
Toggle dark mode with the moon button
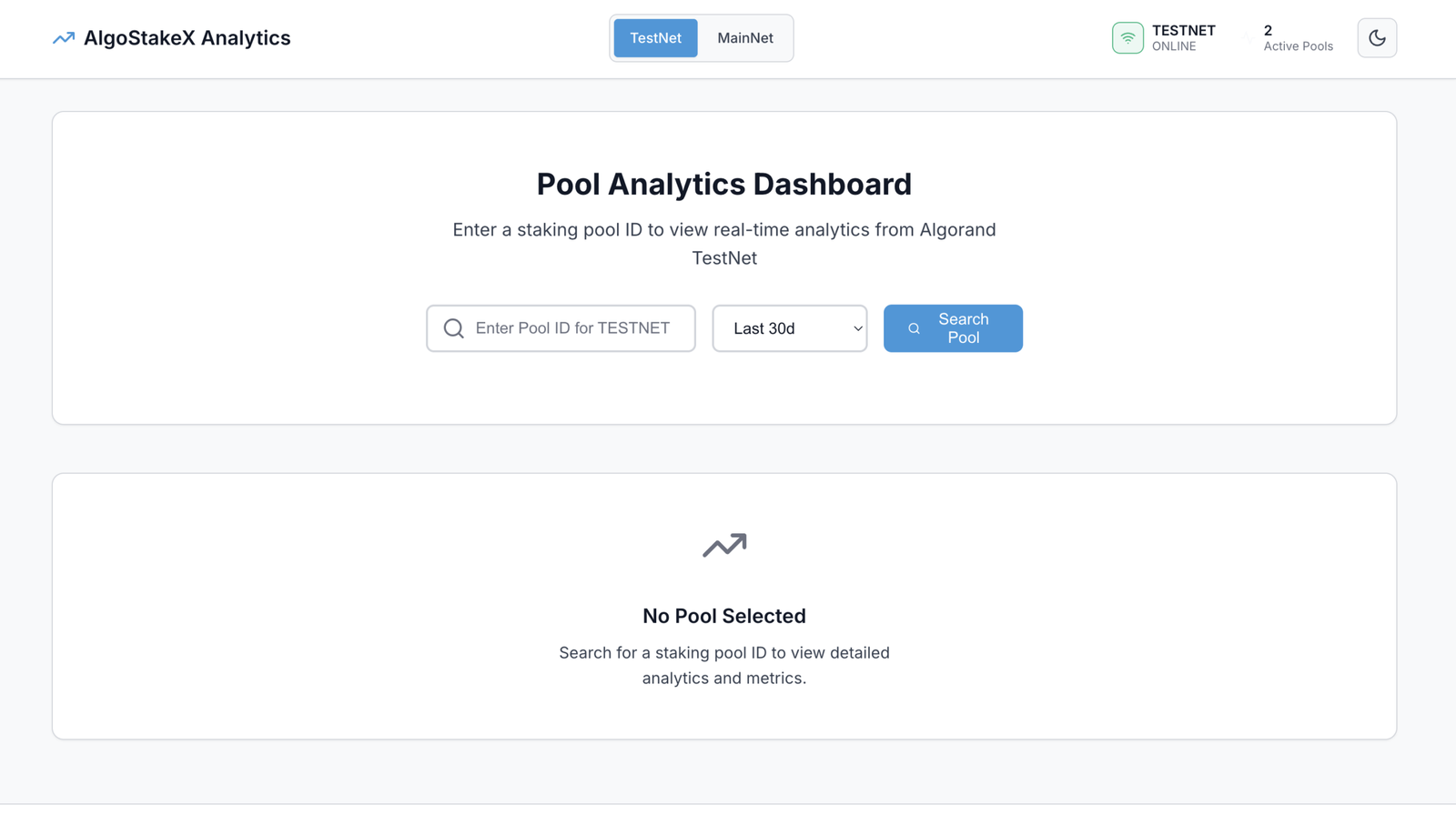point(1377,38)
